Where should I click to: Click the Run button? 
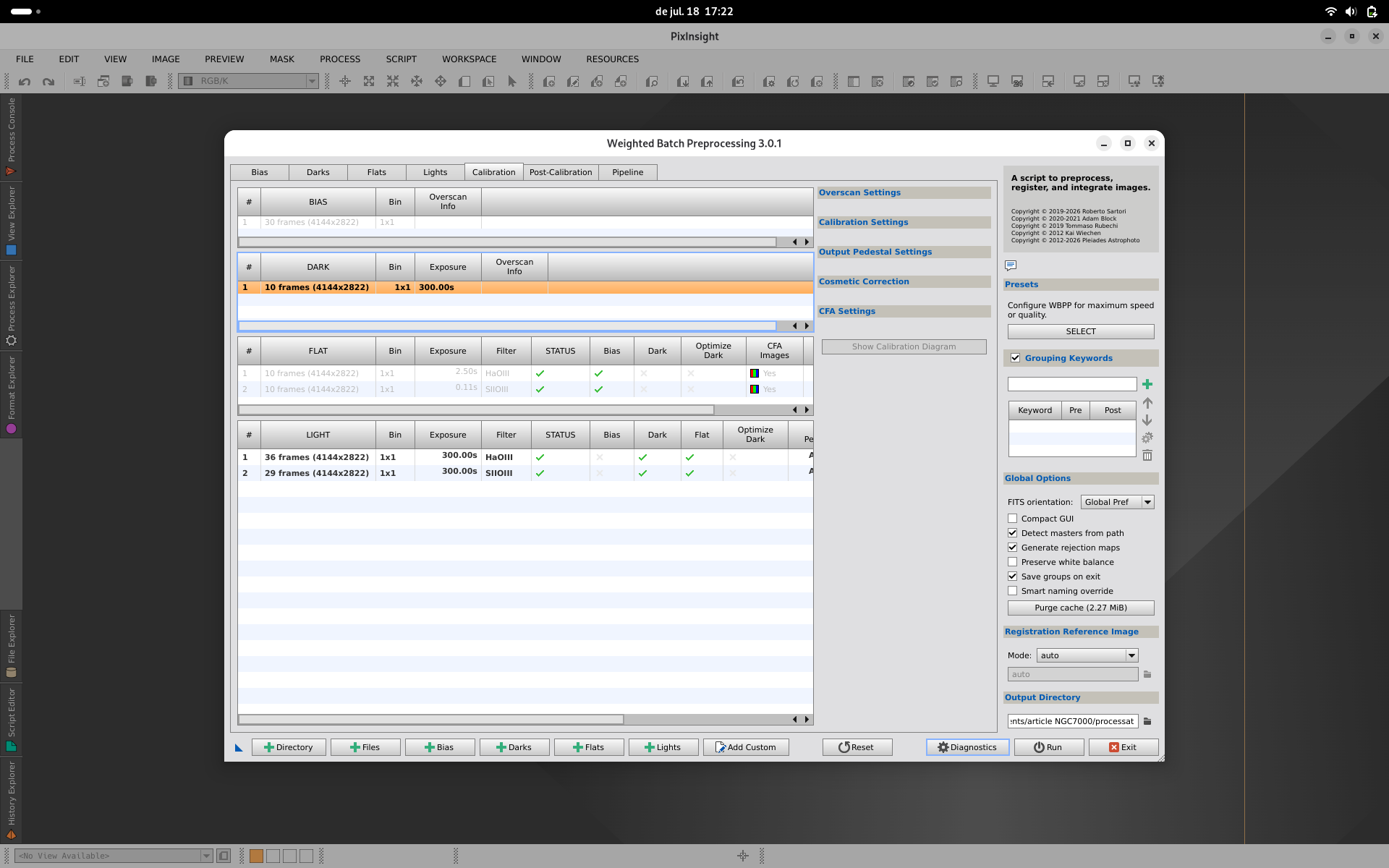[x=1049, y=747]
